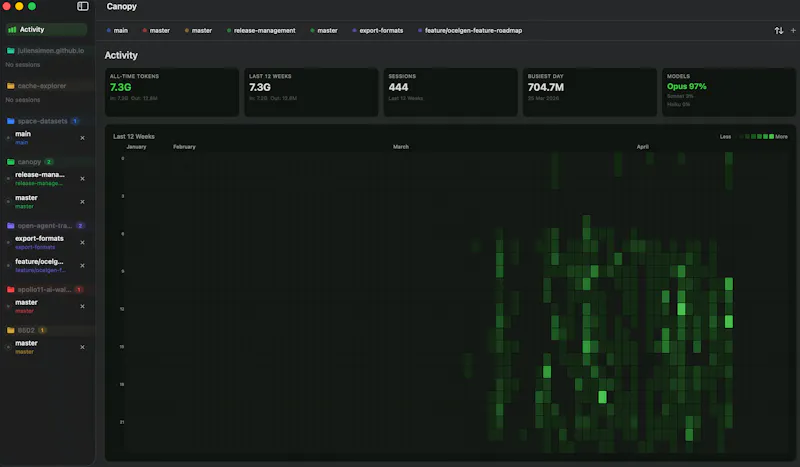
Task: Close the export-formats session
Action: pyautogui.click(x=82, y=242)
